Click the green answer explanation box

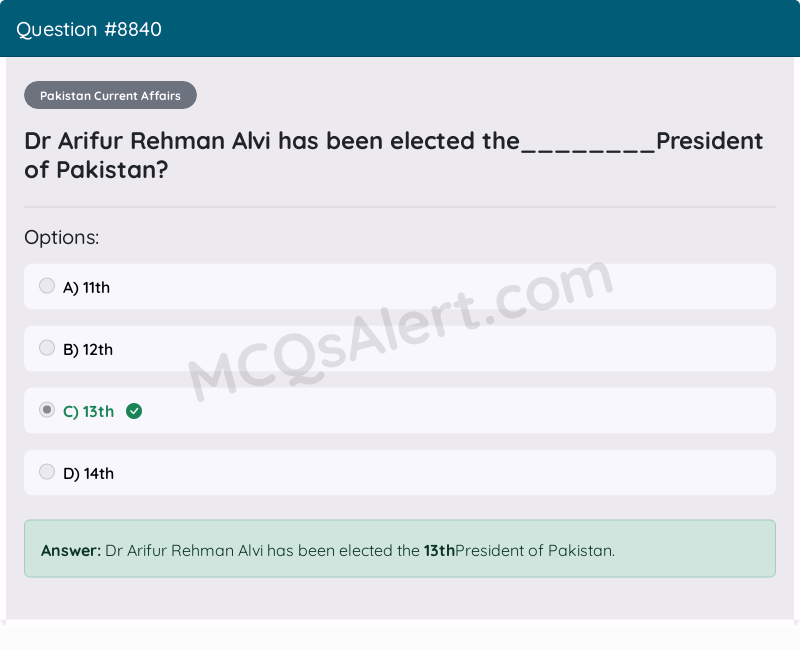click(400, 549)
